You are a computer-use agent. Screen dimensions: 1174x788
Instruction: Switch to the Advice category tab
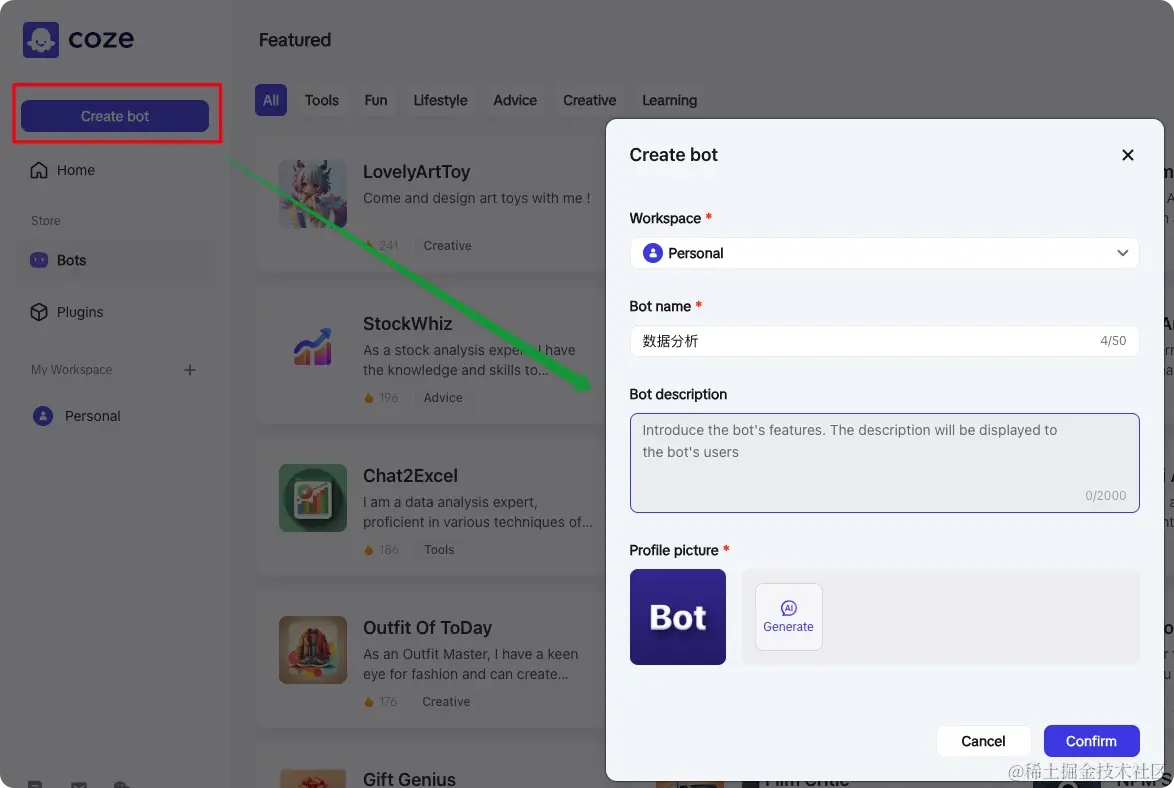(514, 100)
